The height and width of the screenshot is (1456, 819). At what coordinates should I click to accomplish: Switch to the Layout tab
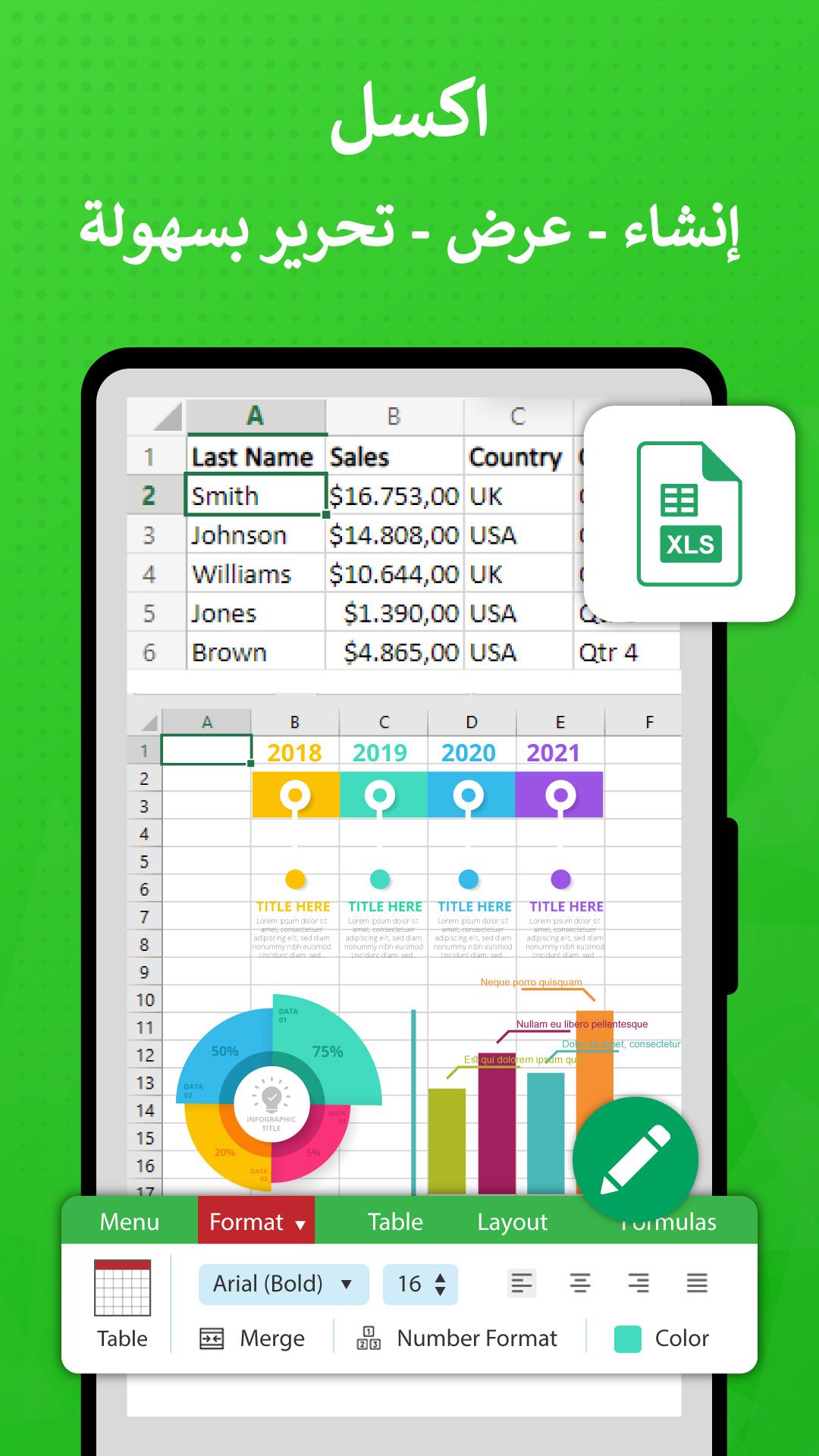coord(512,1222)
